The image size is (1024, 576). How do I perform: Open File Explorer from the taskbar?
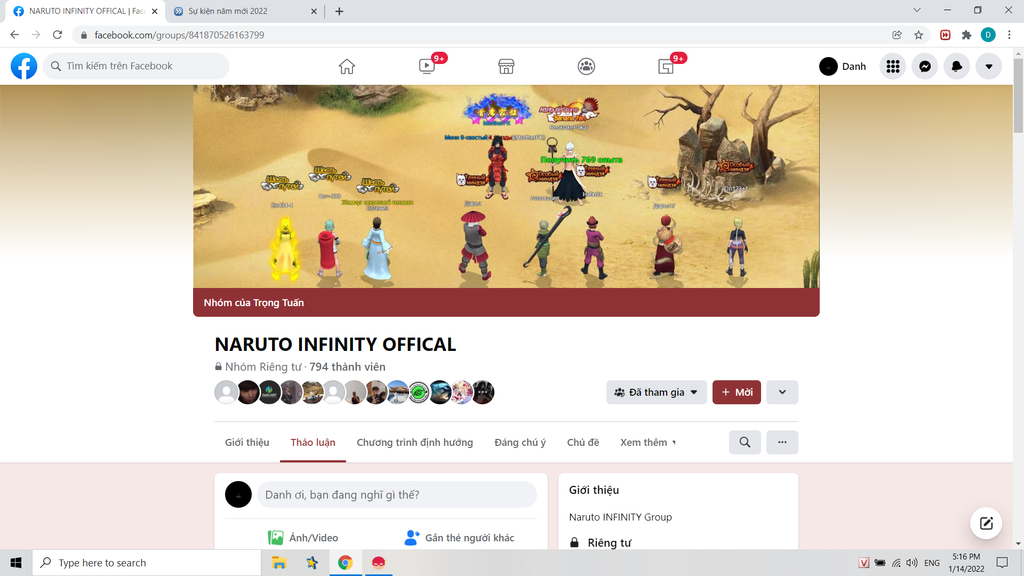(x=279, y=562)
